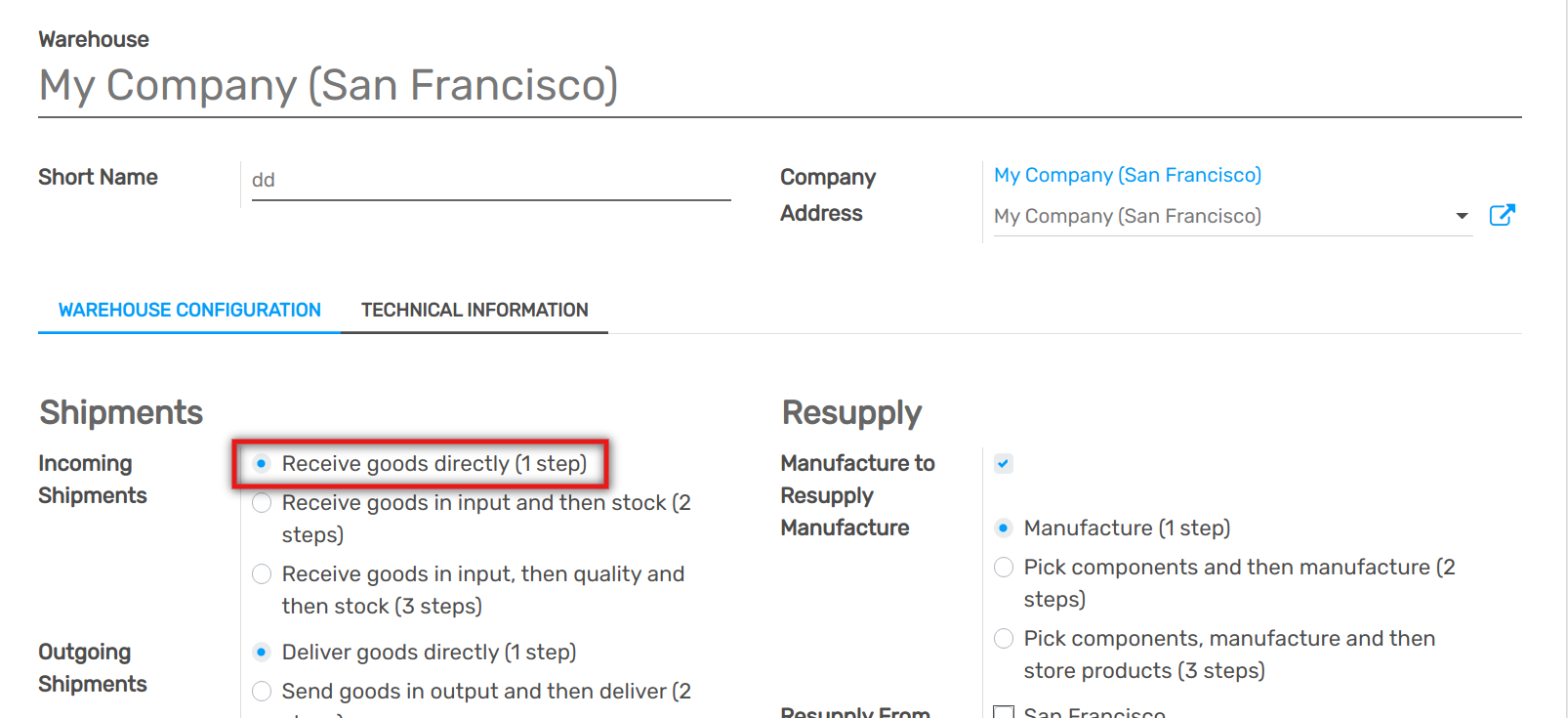Expand the Address dropdown arrow
Viewport: 1568px width, 718px height.
(1462, 216)
